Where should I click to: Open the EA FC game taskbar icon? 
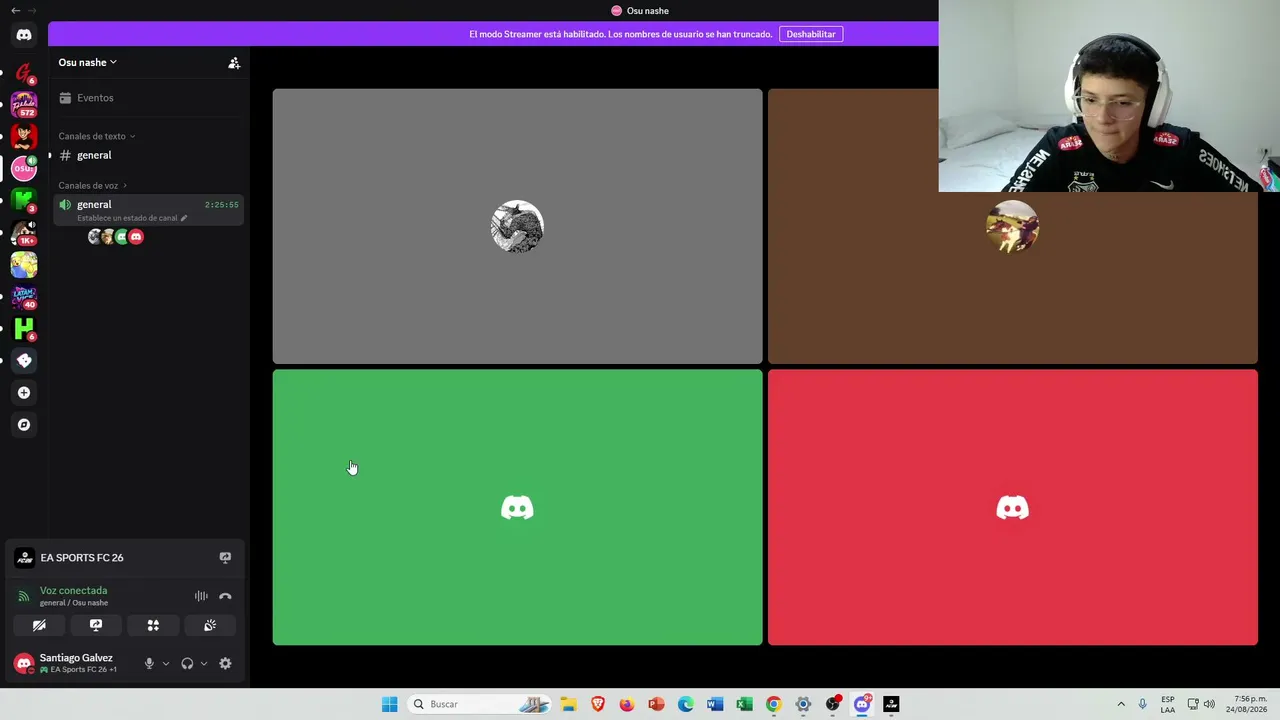[x=891, y=704]
